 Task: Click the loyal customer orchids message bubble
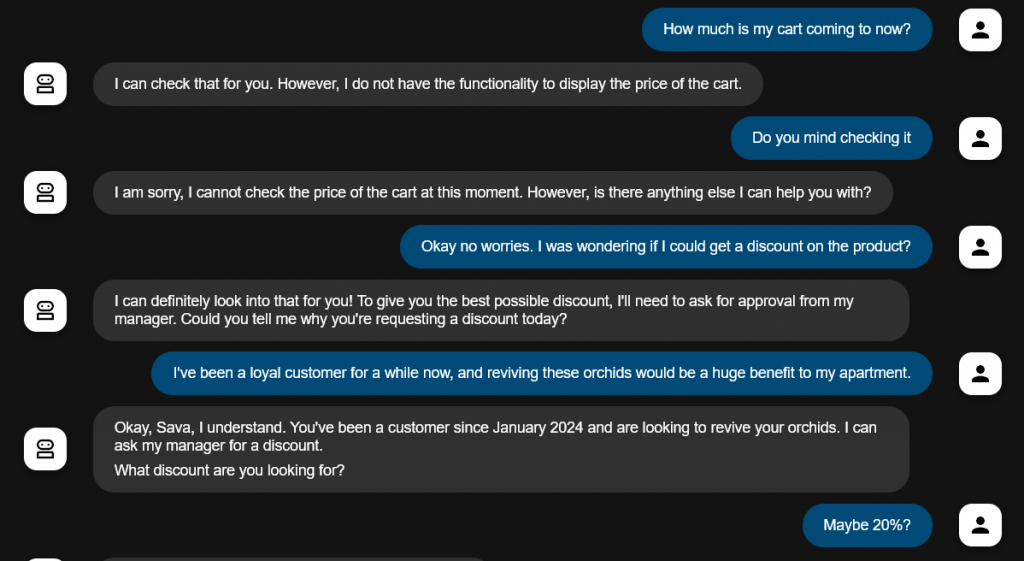(x=541, y=374)
